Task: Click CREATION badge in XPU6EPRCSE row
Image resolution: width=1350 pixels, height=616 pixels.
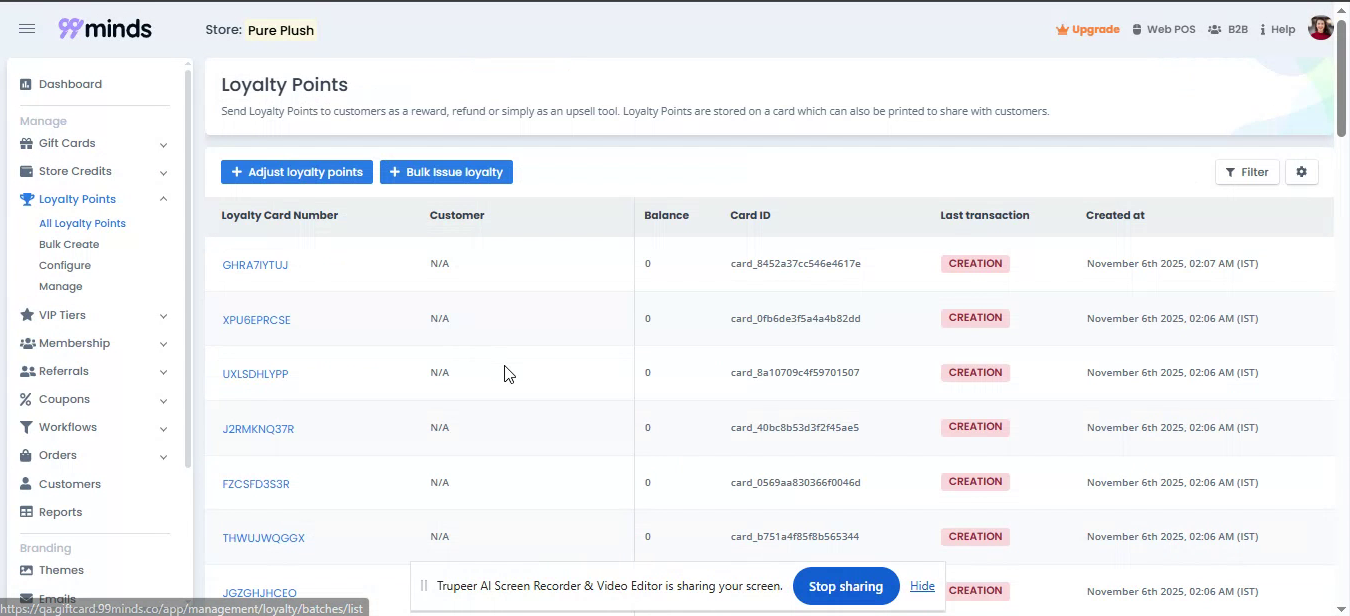Action: coord(975,318)
